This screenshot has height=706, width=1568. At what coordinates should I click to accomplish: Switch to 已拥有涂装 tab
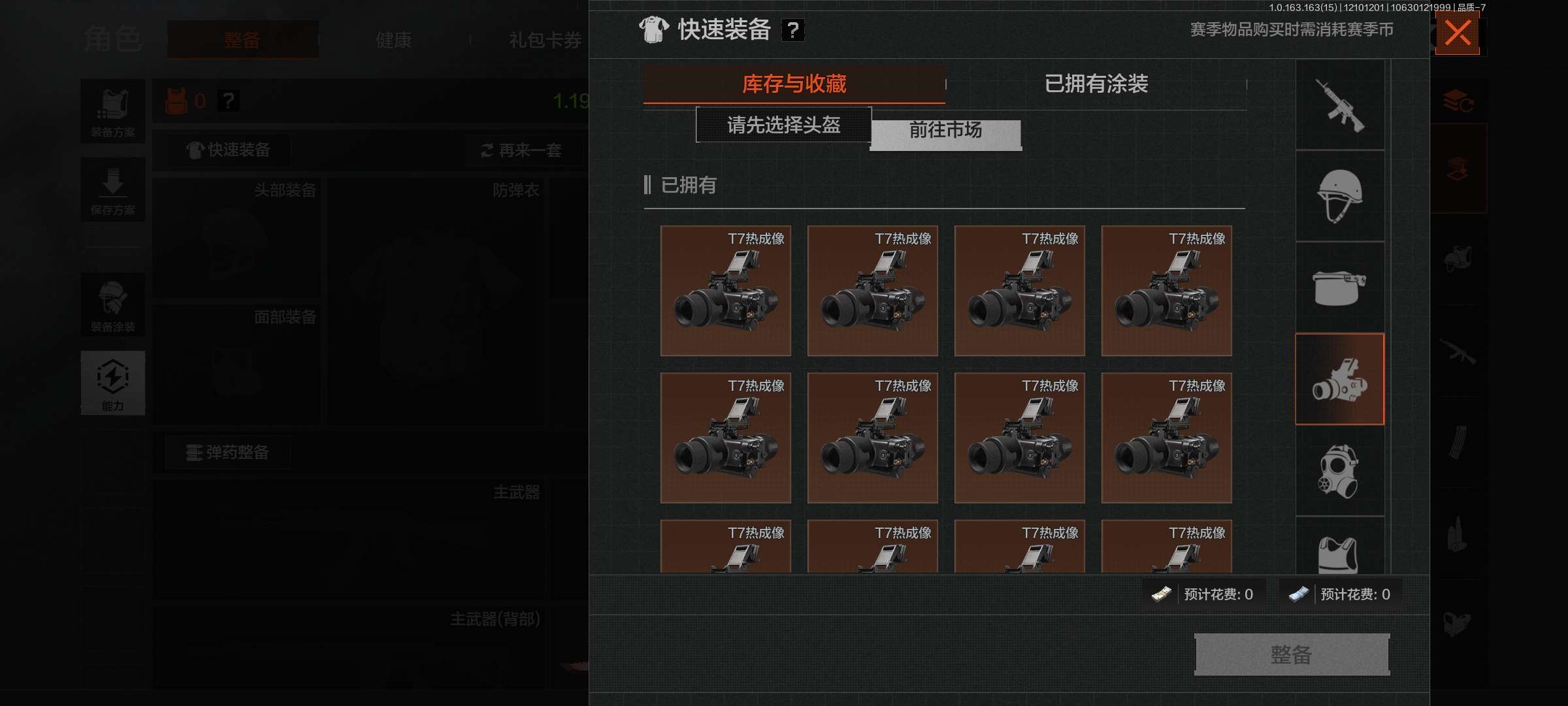click(1096, 84)
